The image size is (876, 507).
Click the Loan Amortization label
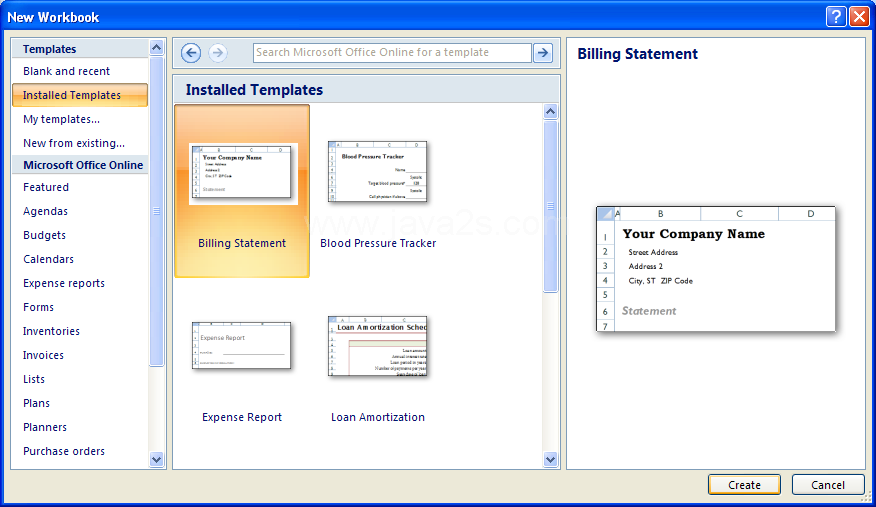click(378, 417)
